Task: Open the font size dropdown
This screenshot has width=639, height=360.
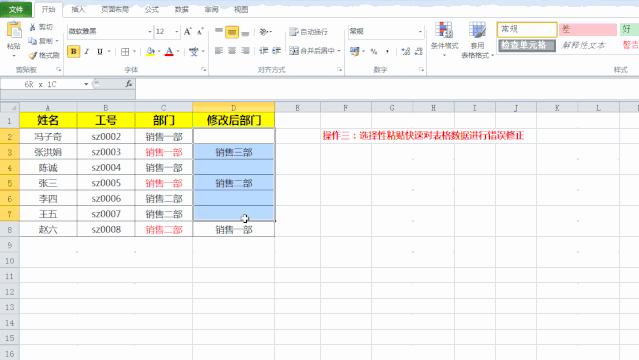Action: pyautogui.click(x=176, y=31)
